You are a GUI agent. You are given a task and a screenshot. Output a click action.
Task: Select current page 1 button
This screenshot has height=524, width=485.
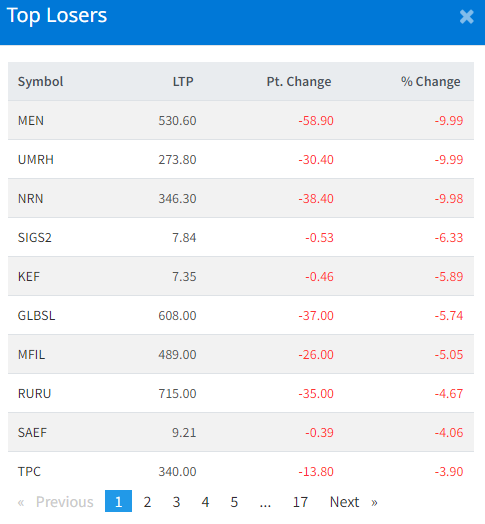coord(118,501)
